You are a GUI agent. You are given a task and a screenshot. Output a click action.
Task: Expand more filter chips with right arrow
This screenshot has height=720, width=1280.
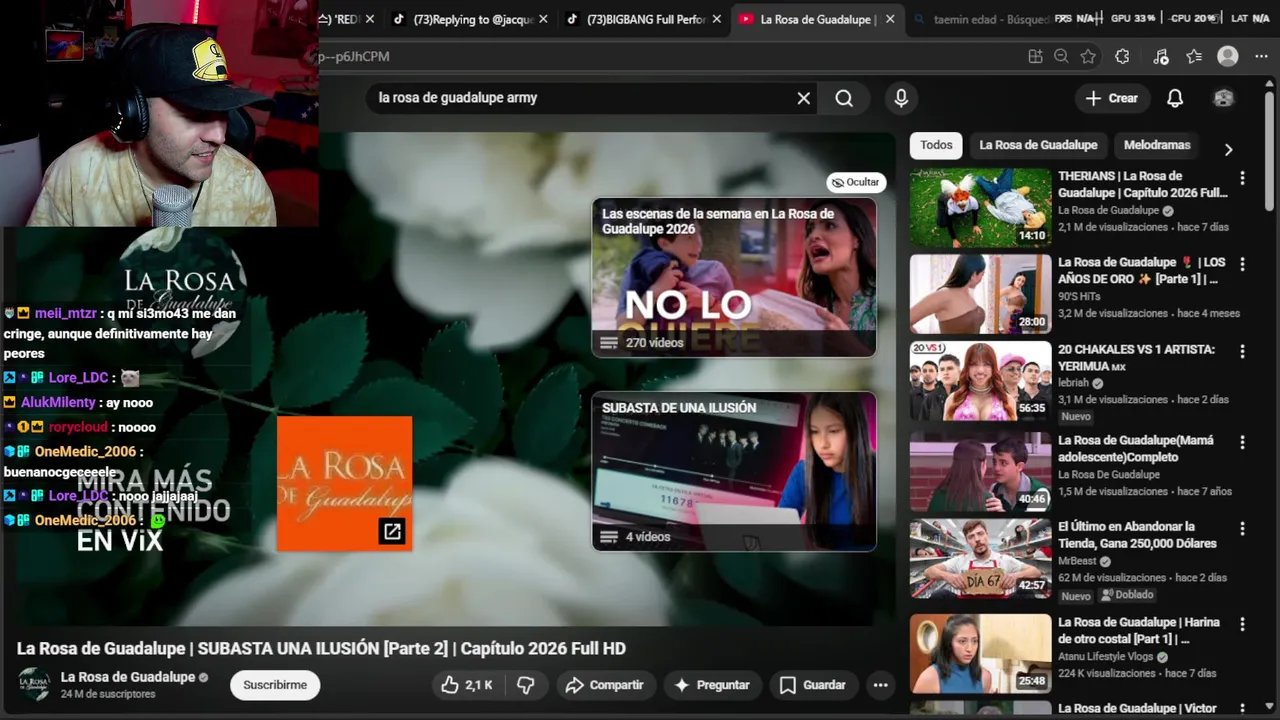point(1228,149)
